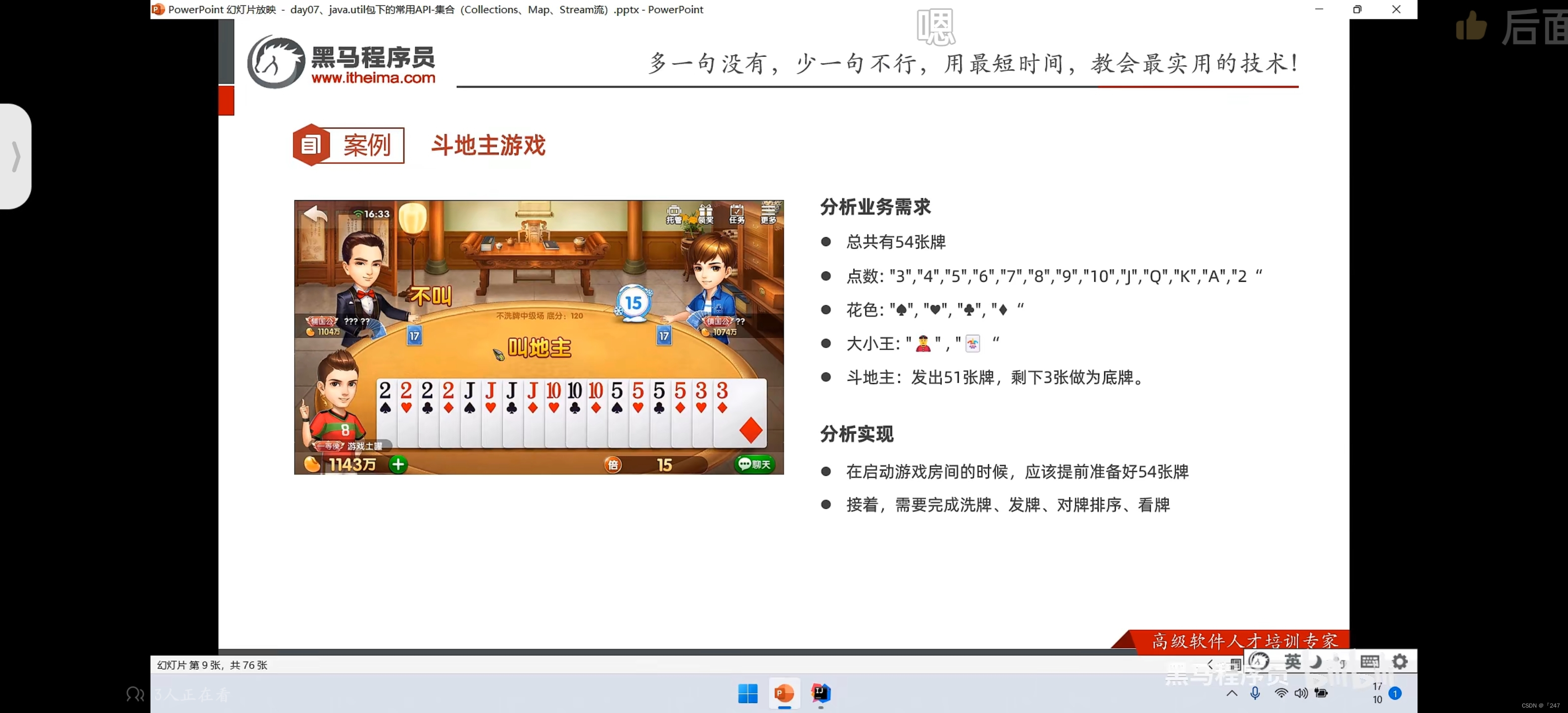
Task: Click the 倍 multiplier badge
Action: click(x=613, y=464)
